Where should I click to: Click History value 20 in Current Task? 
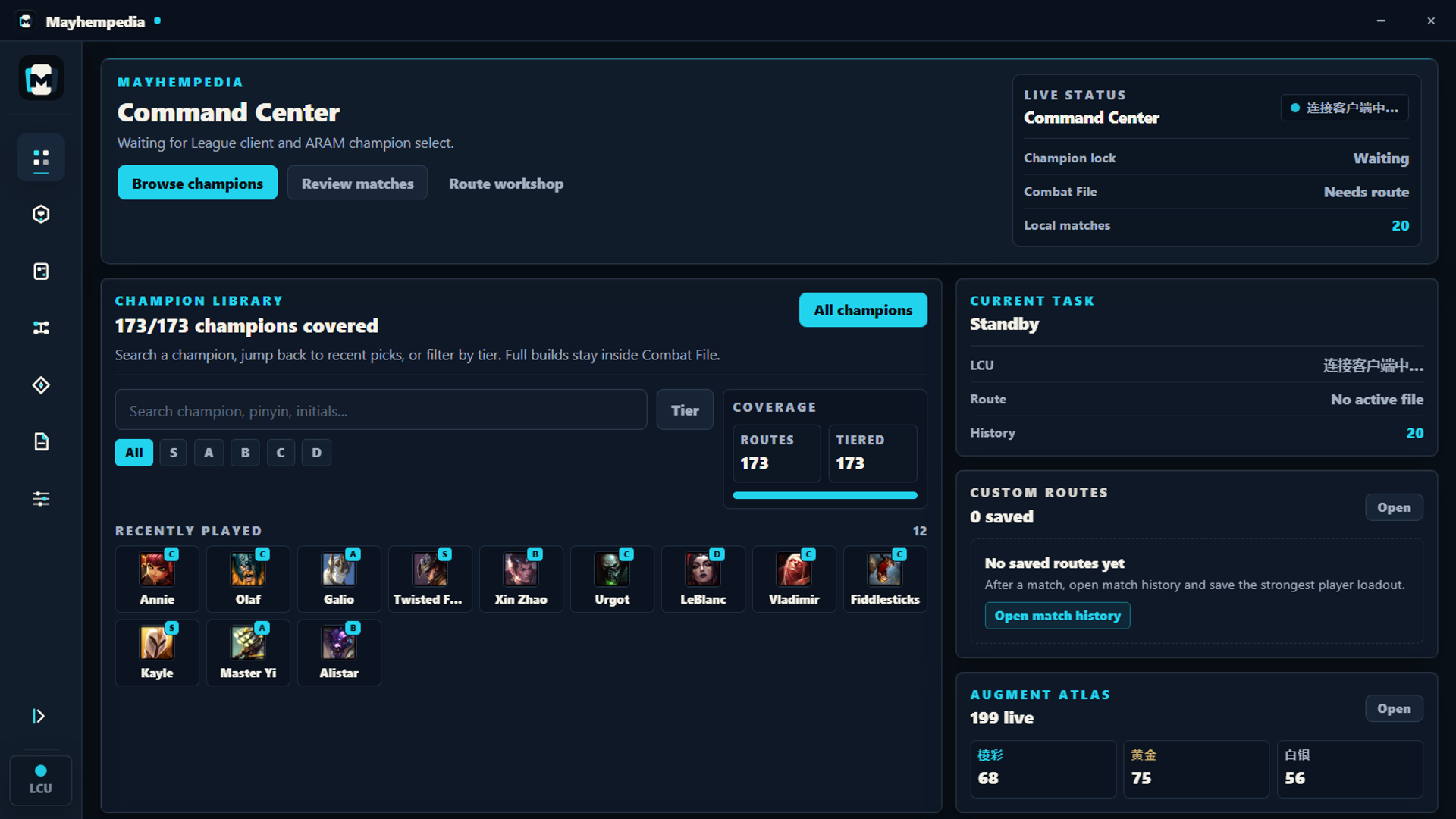click(1415, 433)
